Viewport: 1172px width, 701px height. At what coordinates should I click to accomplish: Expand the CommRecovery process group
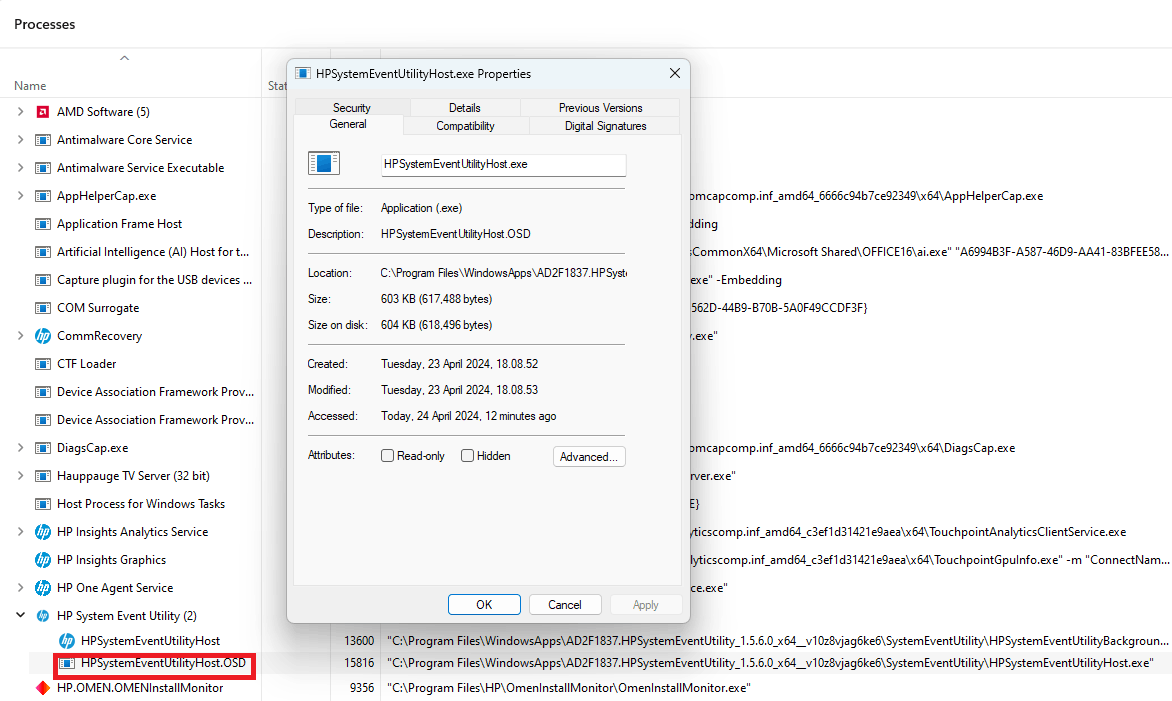point(20,336)
